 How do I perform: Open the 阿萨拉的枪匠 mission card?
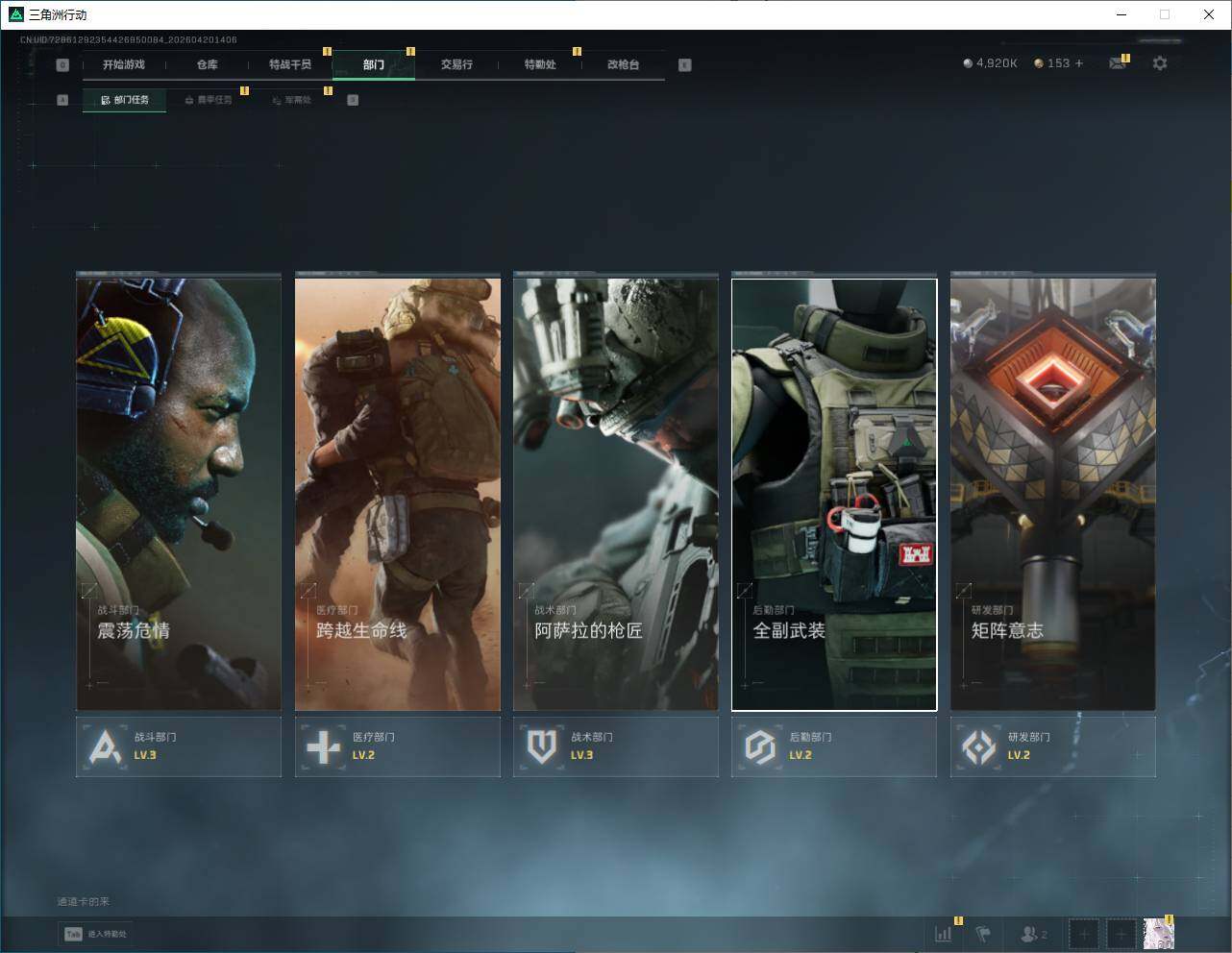(616, 494)
